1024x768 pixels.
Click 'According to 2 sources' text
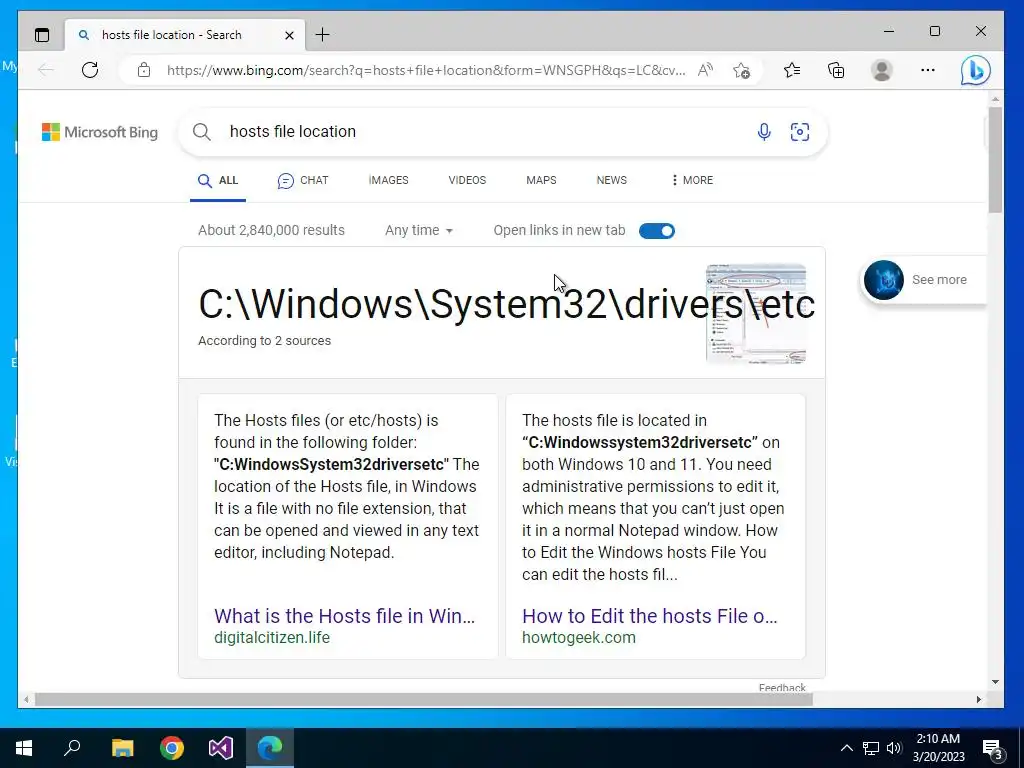[264, 341]
